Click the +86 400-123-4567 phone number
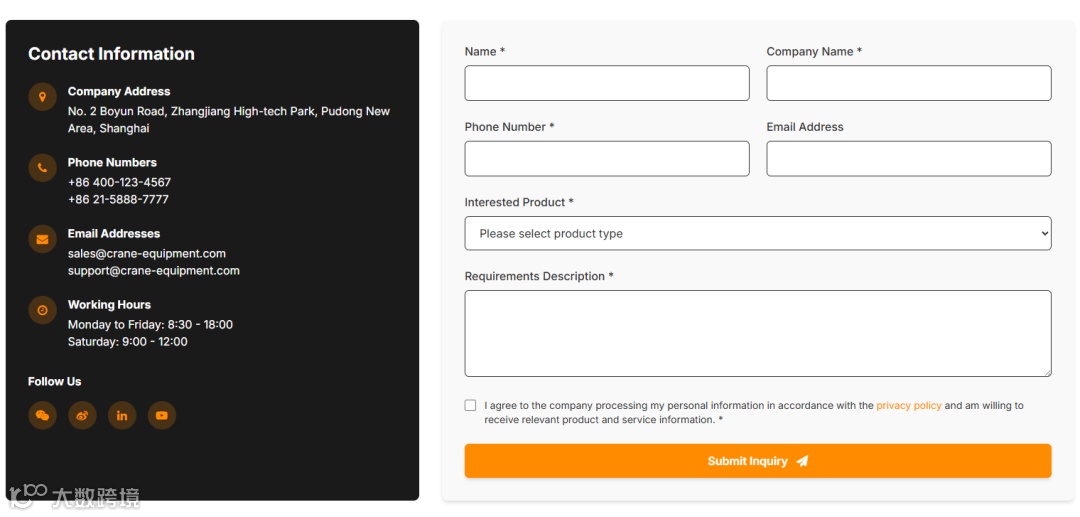This screenshot has height=517, width=1080. pyautogui.click(x=119, y=183)
